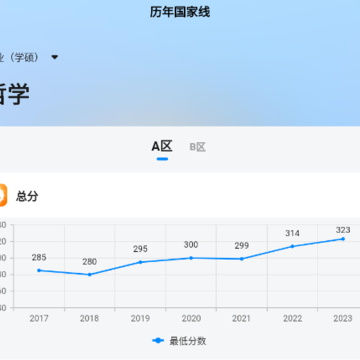The width and height of the screenshot is (360, 360).
Task: Click the 2019 x-axis label
Action: pos(140,319)
